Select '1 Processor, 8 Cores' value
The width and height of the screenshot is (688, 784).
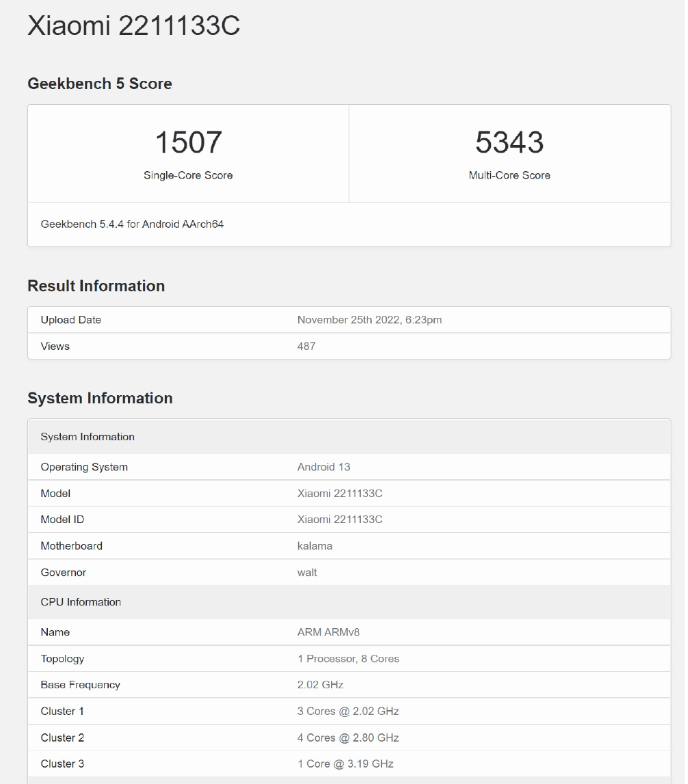348,659
